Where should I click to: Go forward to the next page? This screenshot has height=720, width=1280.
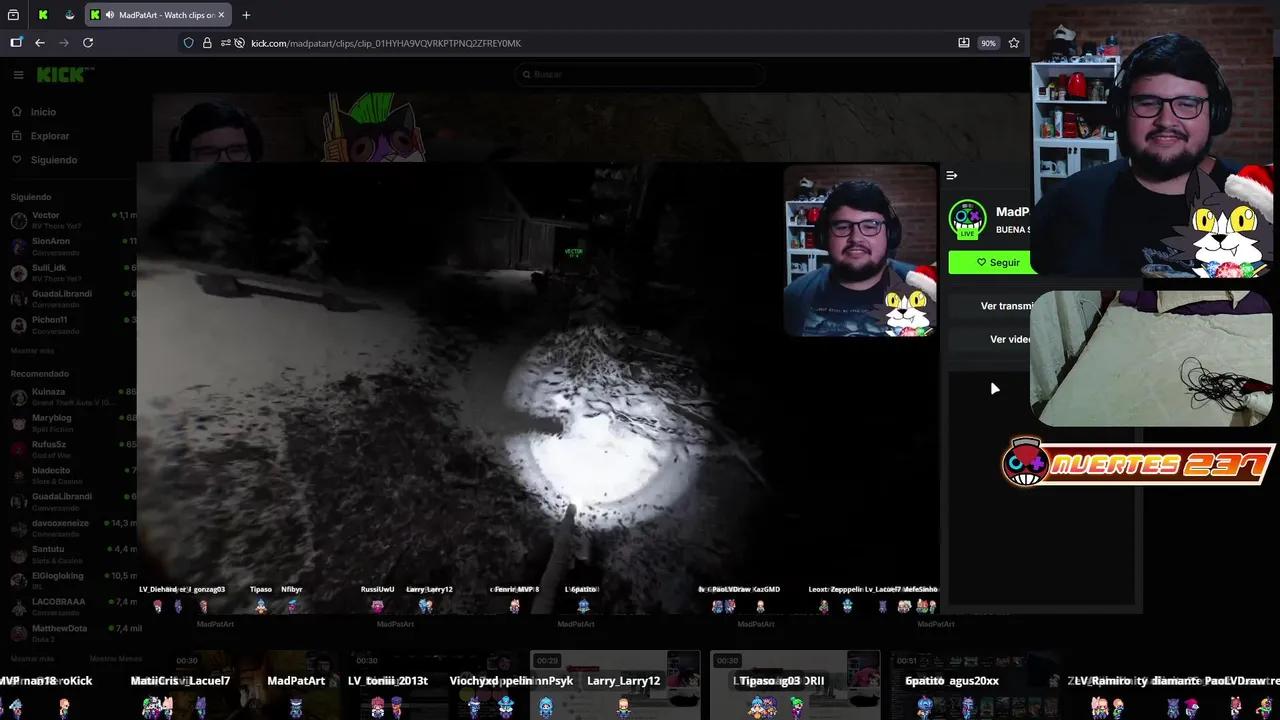point(64,43)
